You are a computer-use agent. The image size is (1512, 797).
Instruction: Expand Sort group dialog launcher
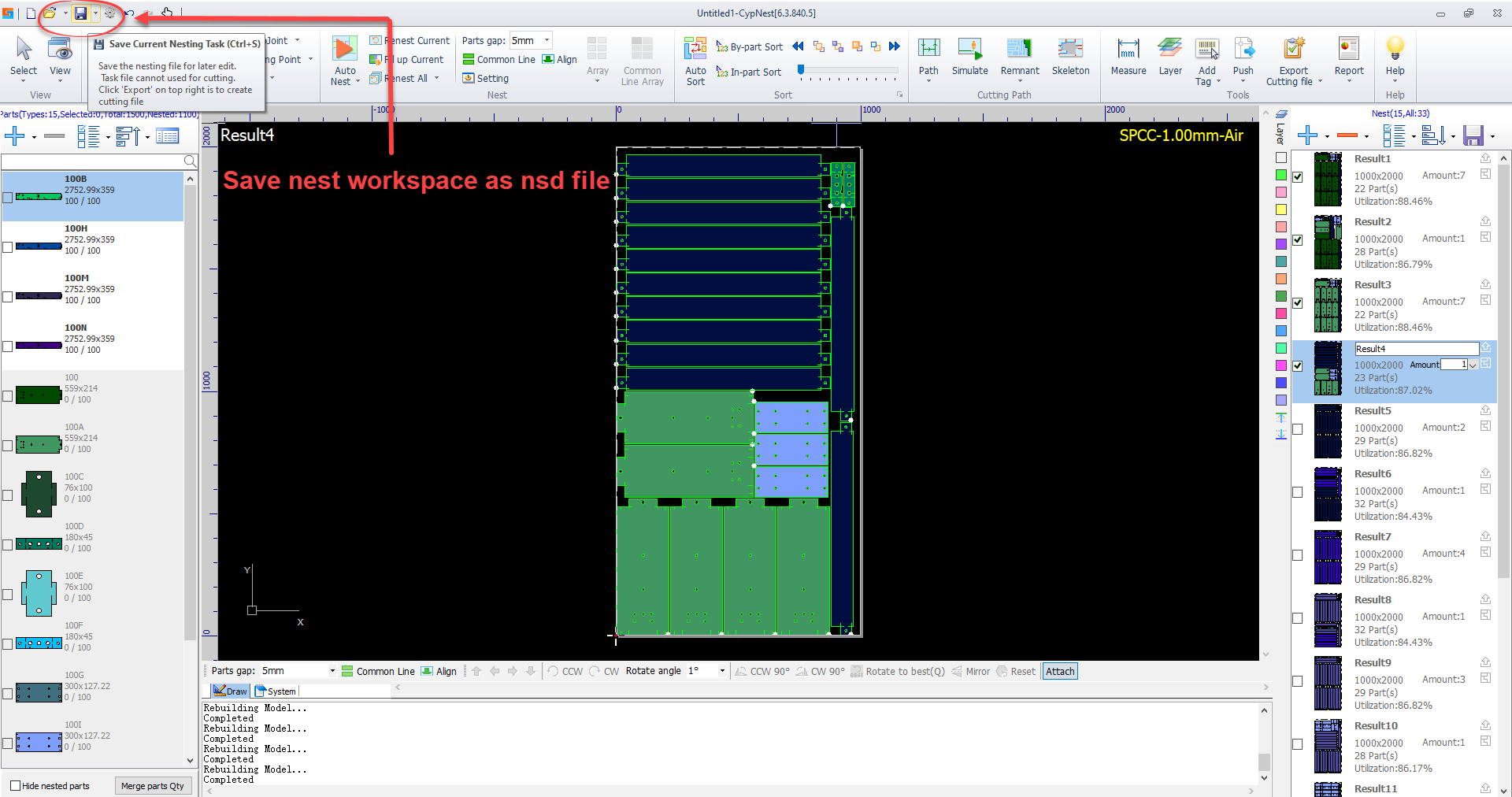900,95
